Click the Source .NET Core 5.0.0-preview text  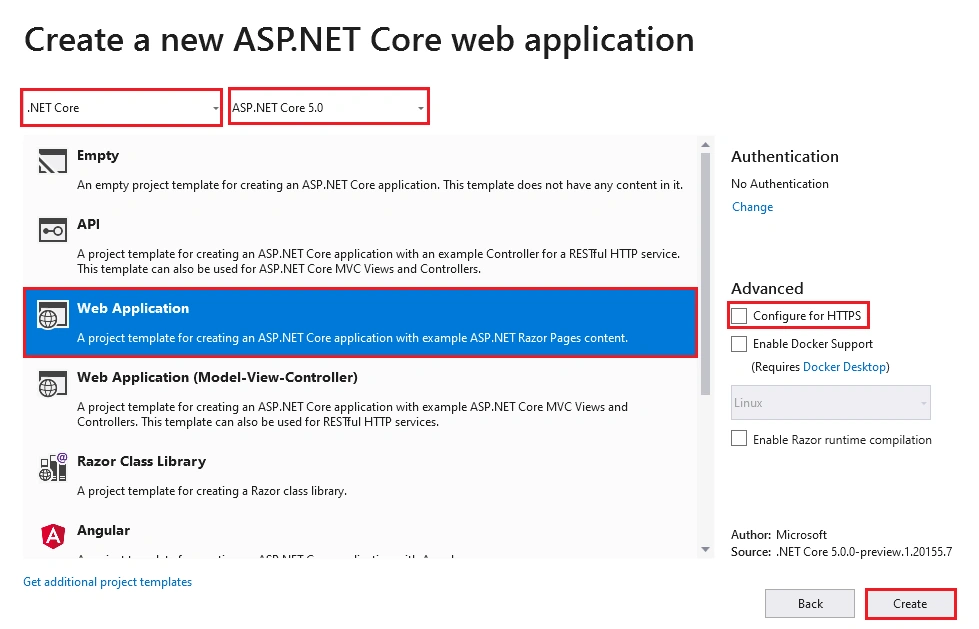[842, 552]
